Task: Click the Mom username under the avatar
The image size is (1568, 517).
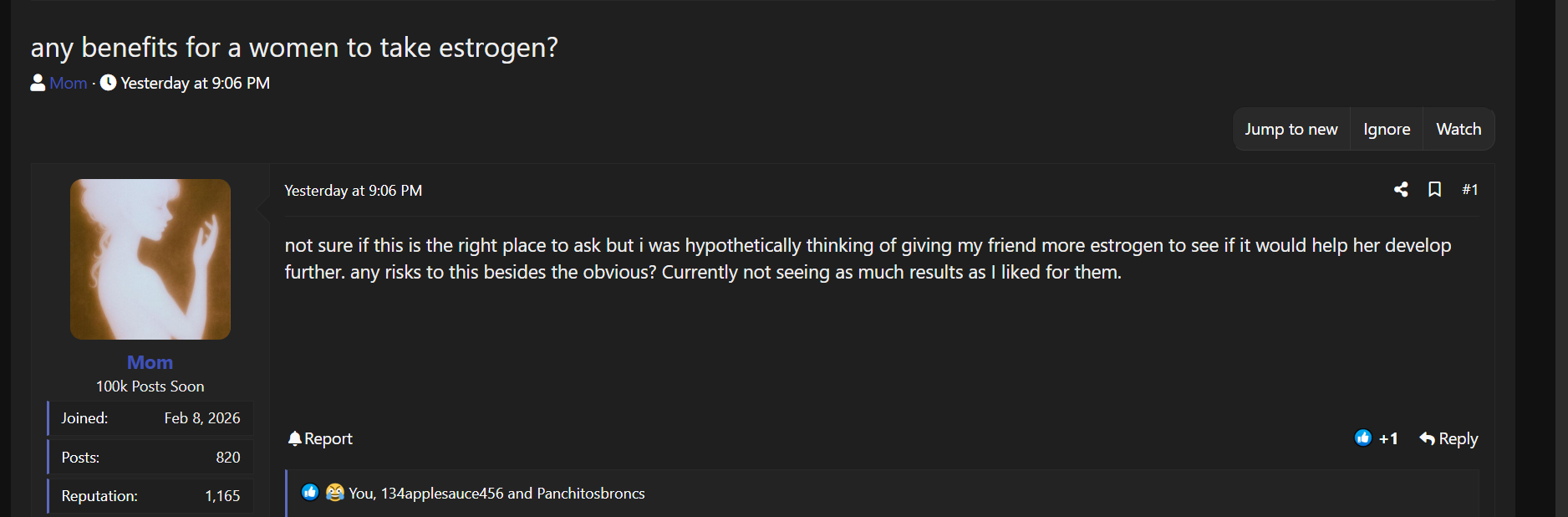Action: 150,362
